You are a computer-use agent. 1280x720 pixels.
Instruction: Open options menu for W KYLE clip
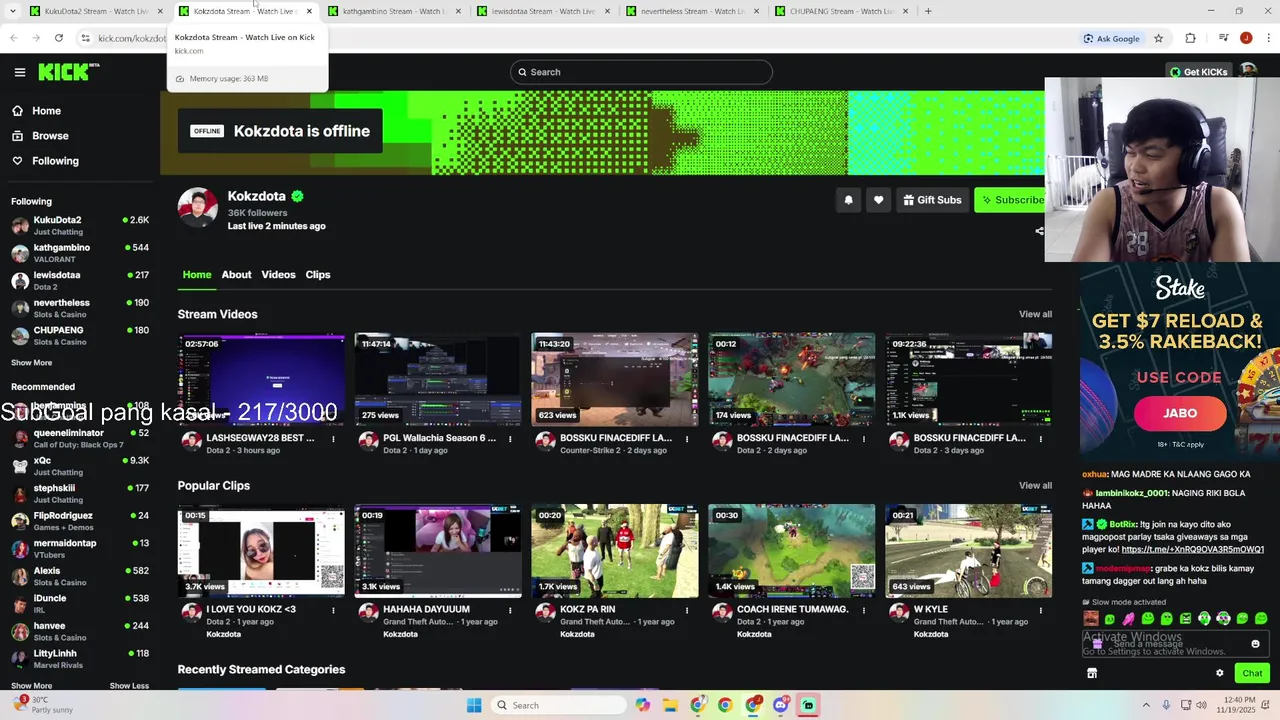pyautogui.click(x=1041, y=610)
